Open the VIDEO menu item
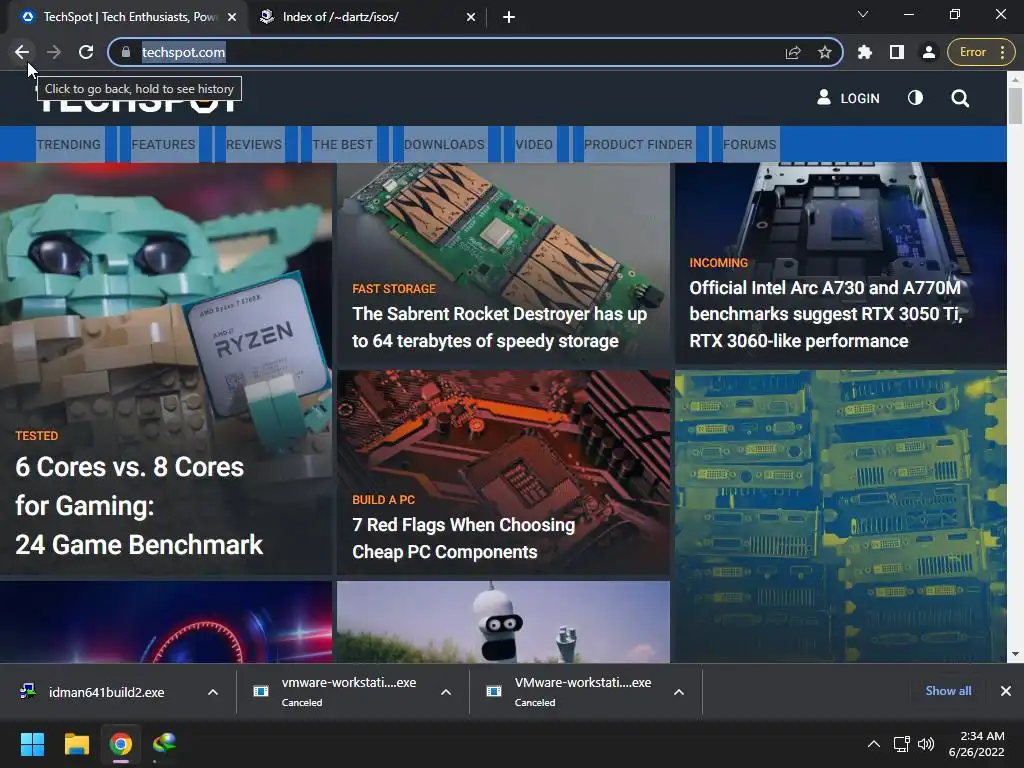The image size is (1024, 768). point(534,144)
